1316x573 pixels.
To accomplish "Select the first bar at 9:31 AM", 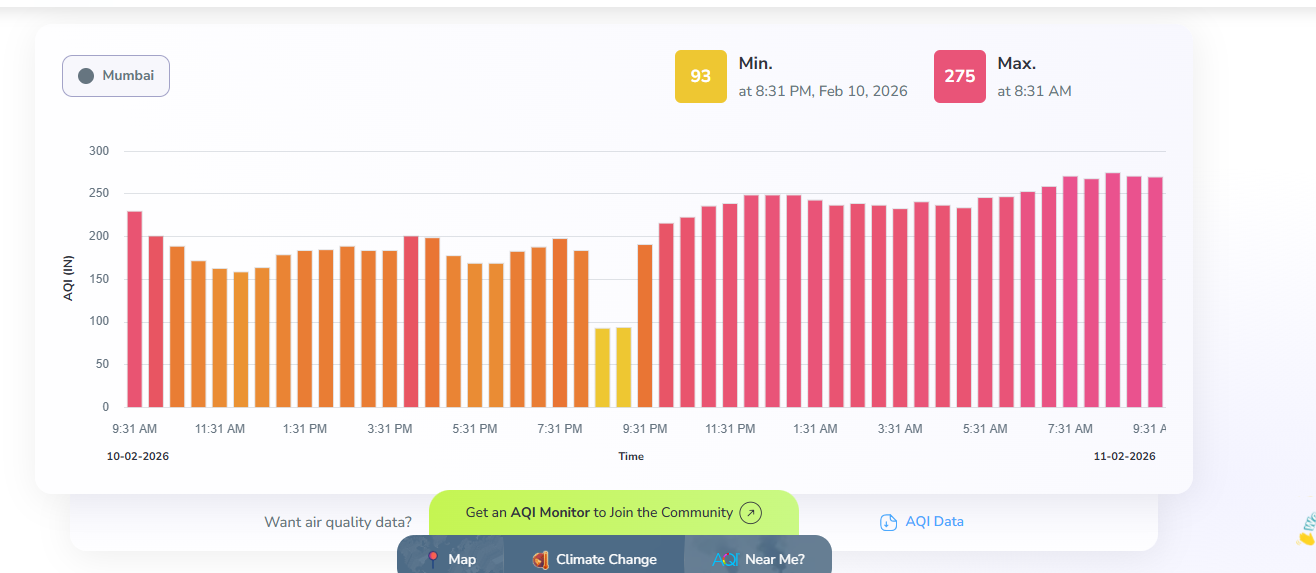I will point(134,310).
